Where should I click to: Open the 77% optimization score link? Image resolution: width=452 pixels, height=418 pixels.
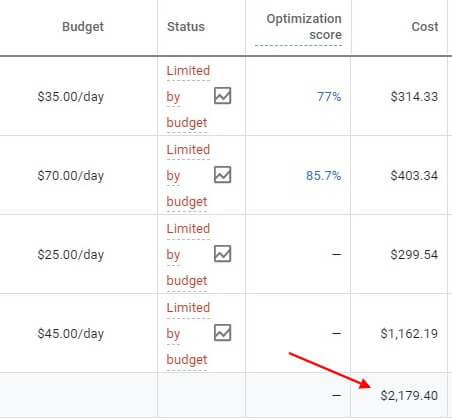coord(329,97)
